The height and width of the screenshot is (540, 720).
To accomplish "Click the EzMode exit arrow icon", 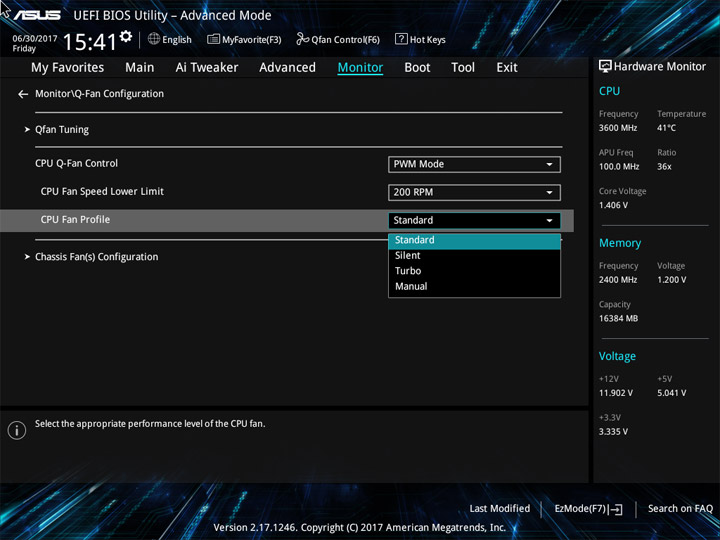I will (x=616, y=509).
